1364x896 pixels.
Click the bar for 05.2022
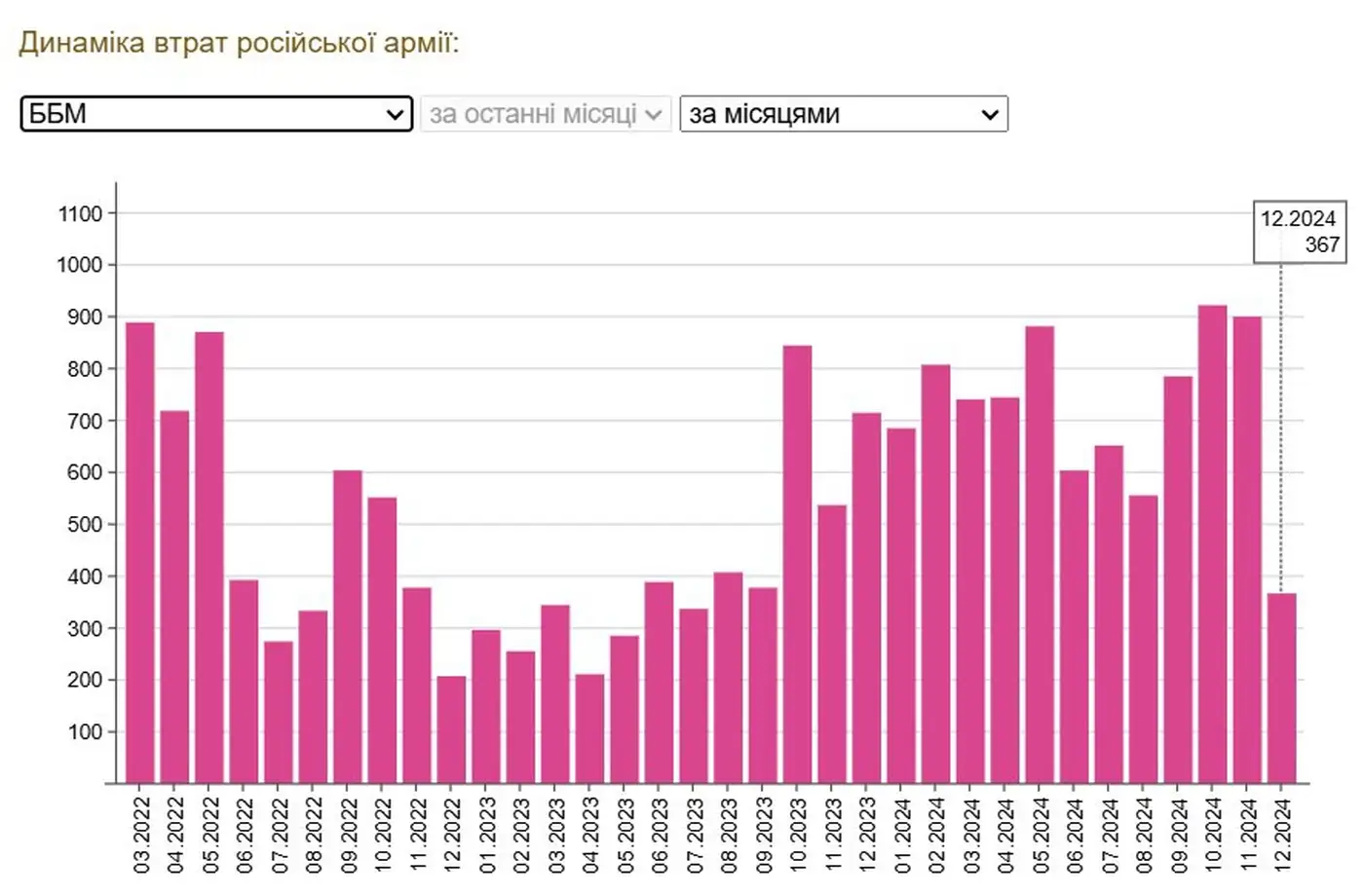pyautogui.click(x=209, y=557)
